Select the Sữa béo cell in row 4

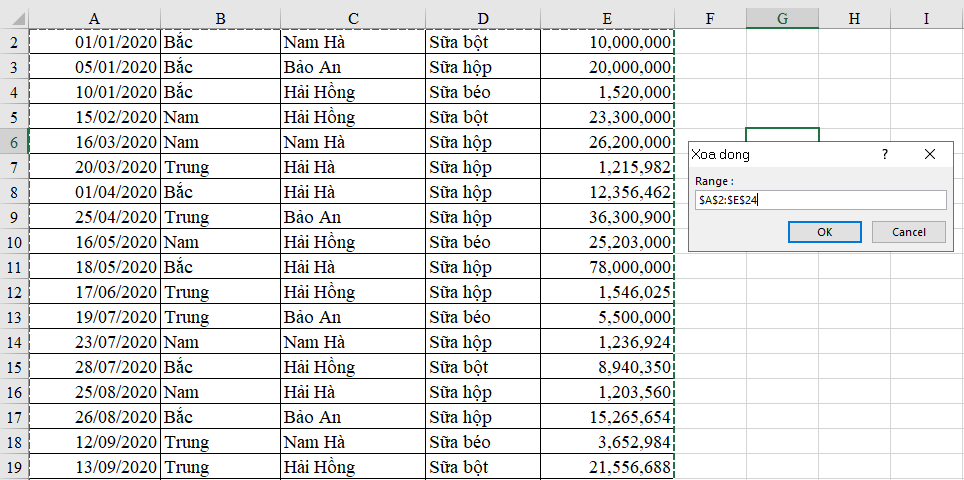tap(482, 92)
